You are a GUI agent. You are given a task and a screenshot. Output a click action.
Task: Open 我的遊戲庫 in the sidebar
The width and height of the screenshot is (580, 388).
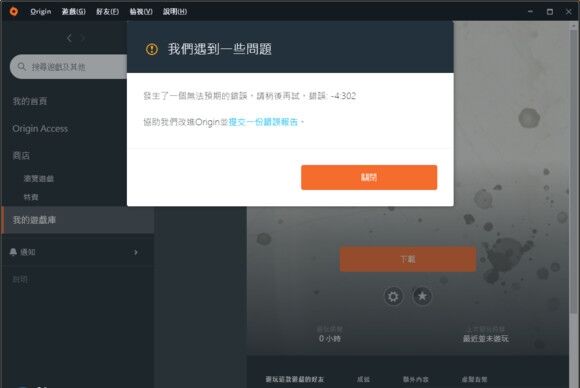(x=78, y=220)
